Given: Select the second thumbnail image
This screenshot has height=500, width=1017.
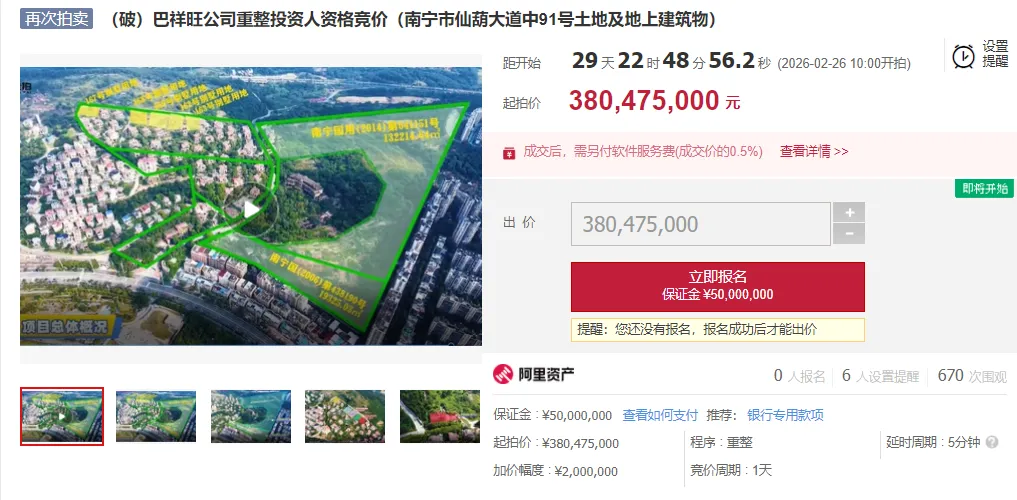Looking at the screenshot, I should [x=156, y=416].
